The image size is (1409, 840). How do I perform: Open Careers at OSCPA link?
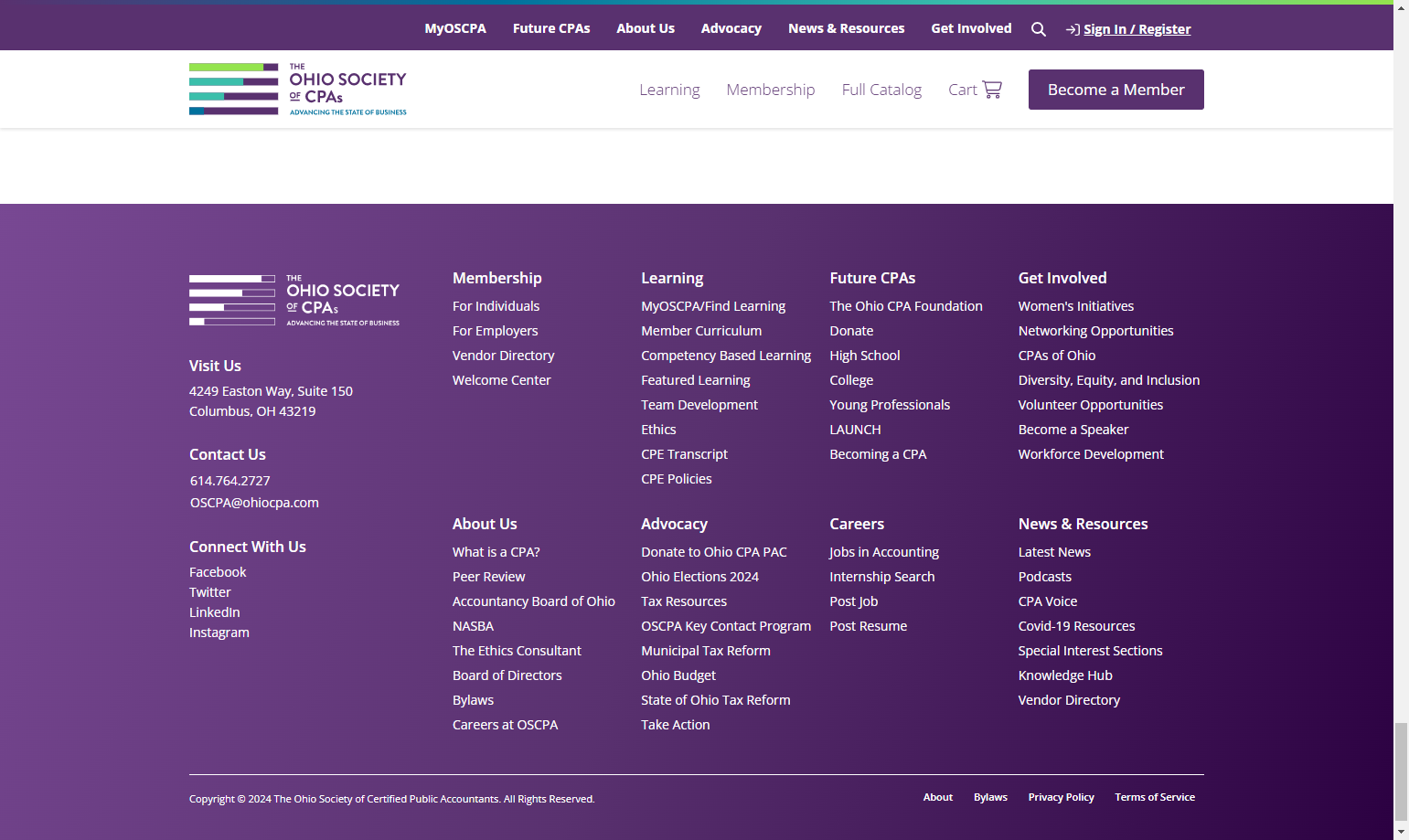[506, 725]
